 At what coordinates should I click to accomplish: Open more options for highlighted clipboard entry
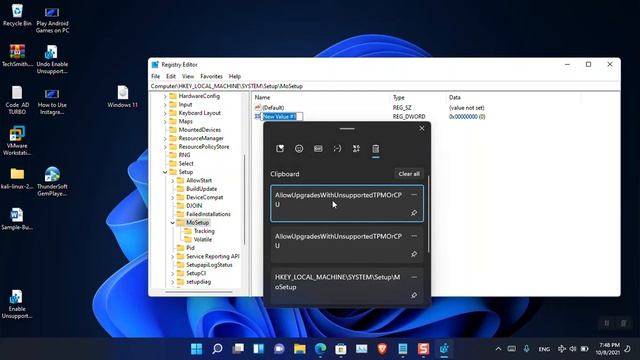(x=414, y=195)
